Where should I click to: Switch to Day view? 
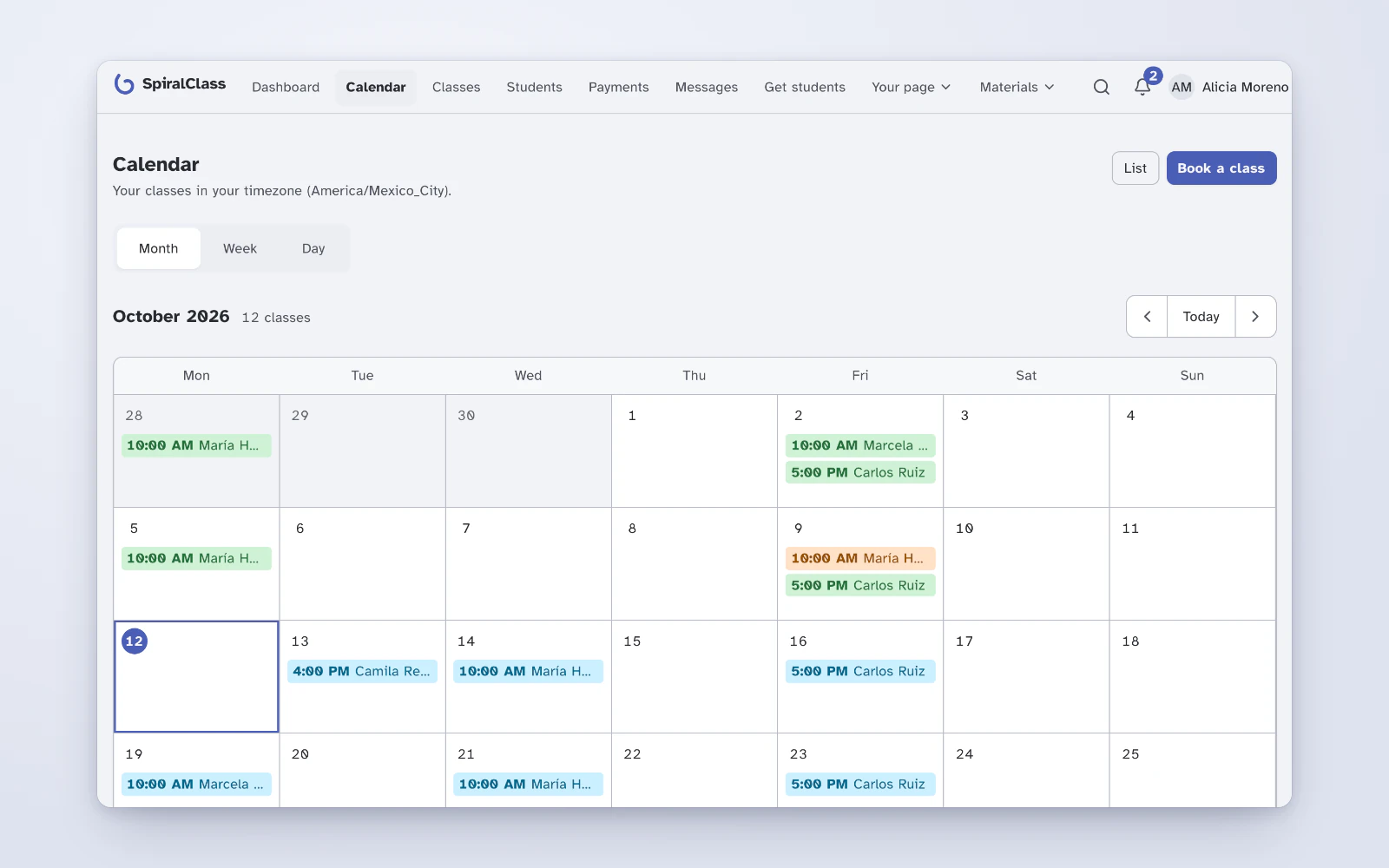pos(313,248)
